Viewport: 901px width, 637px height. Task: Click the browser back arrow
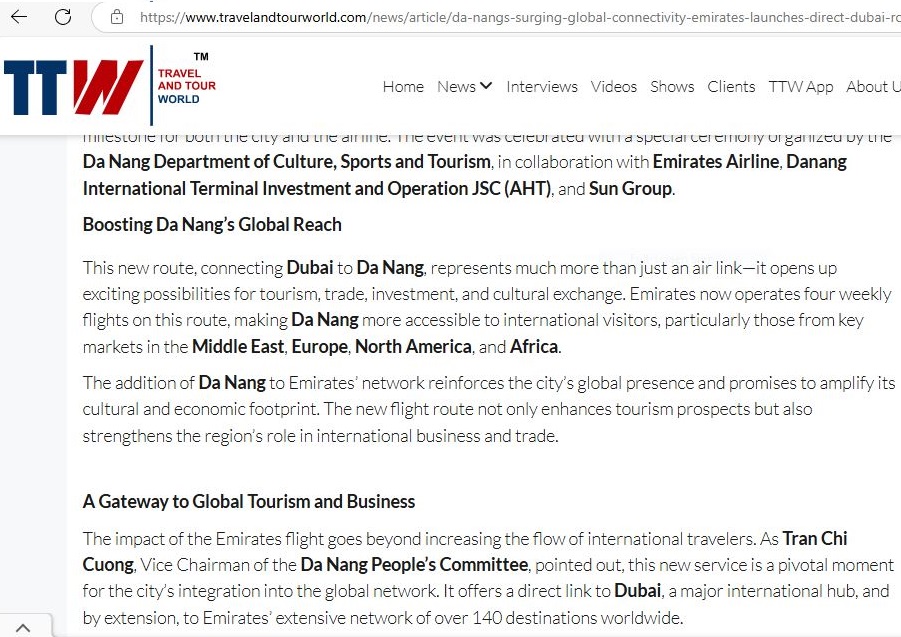[x=19, y=17]
